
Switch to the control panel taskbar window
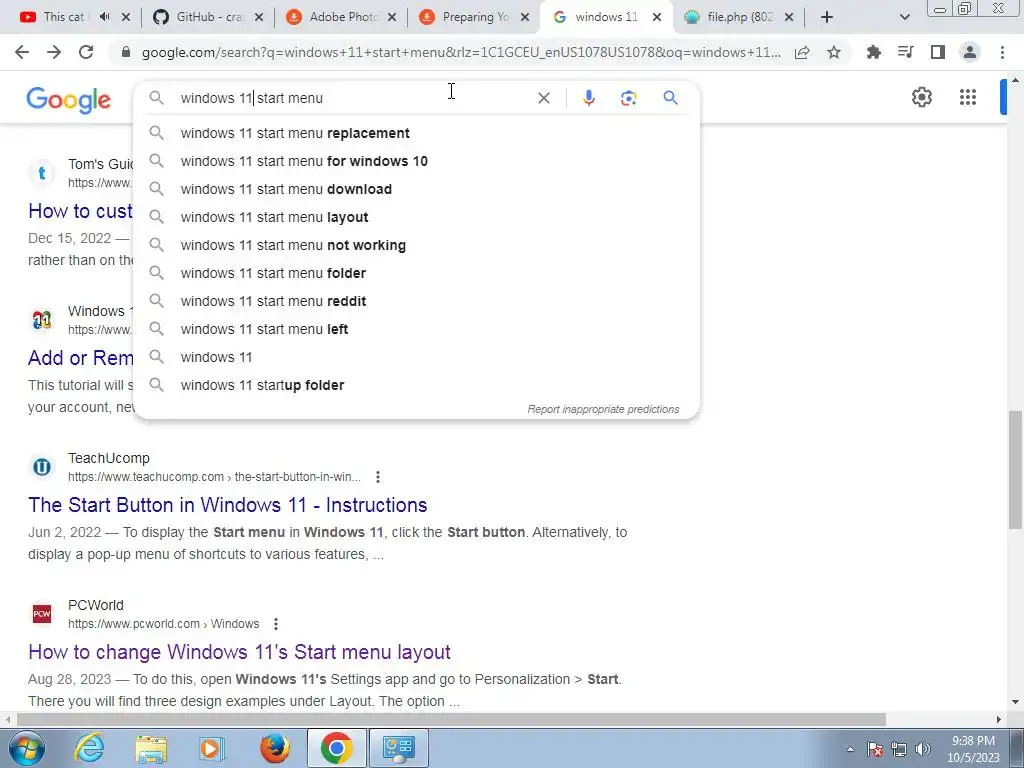tap(399, 748)
